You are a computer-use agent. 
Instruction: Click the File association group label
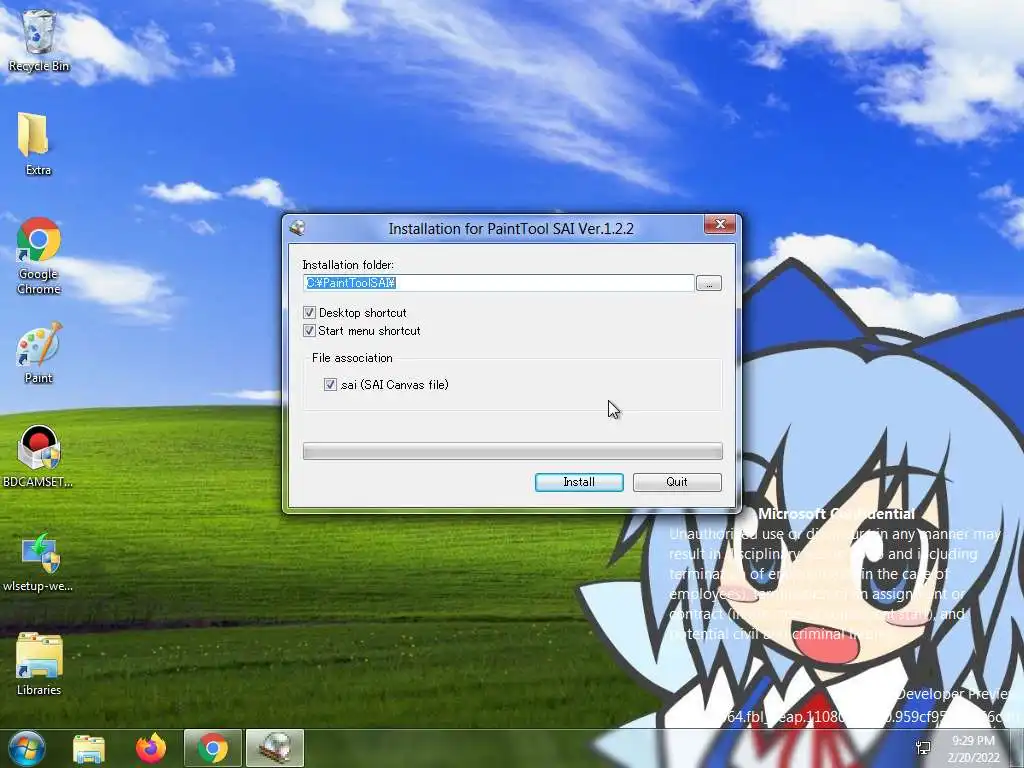(x=352, y=358)
